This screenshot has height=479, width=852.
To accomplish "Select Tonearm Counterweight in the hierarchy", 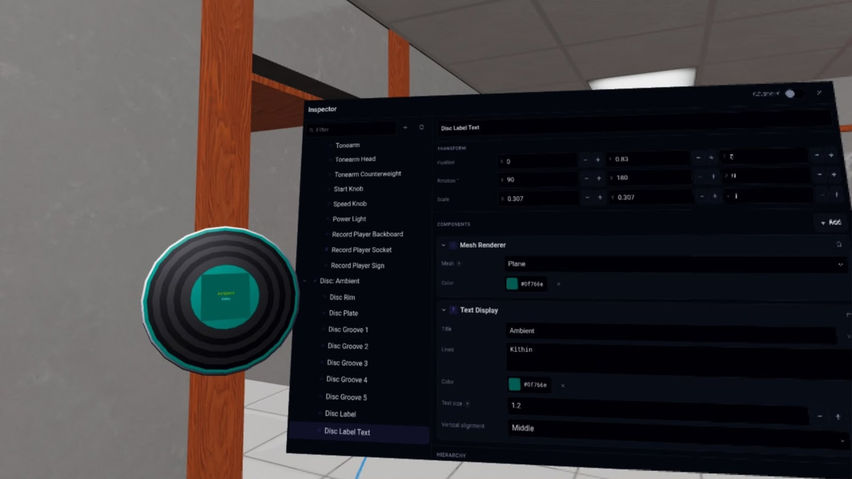I will pos(368,174).
